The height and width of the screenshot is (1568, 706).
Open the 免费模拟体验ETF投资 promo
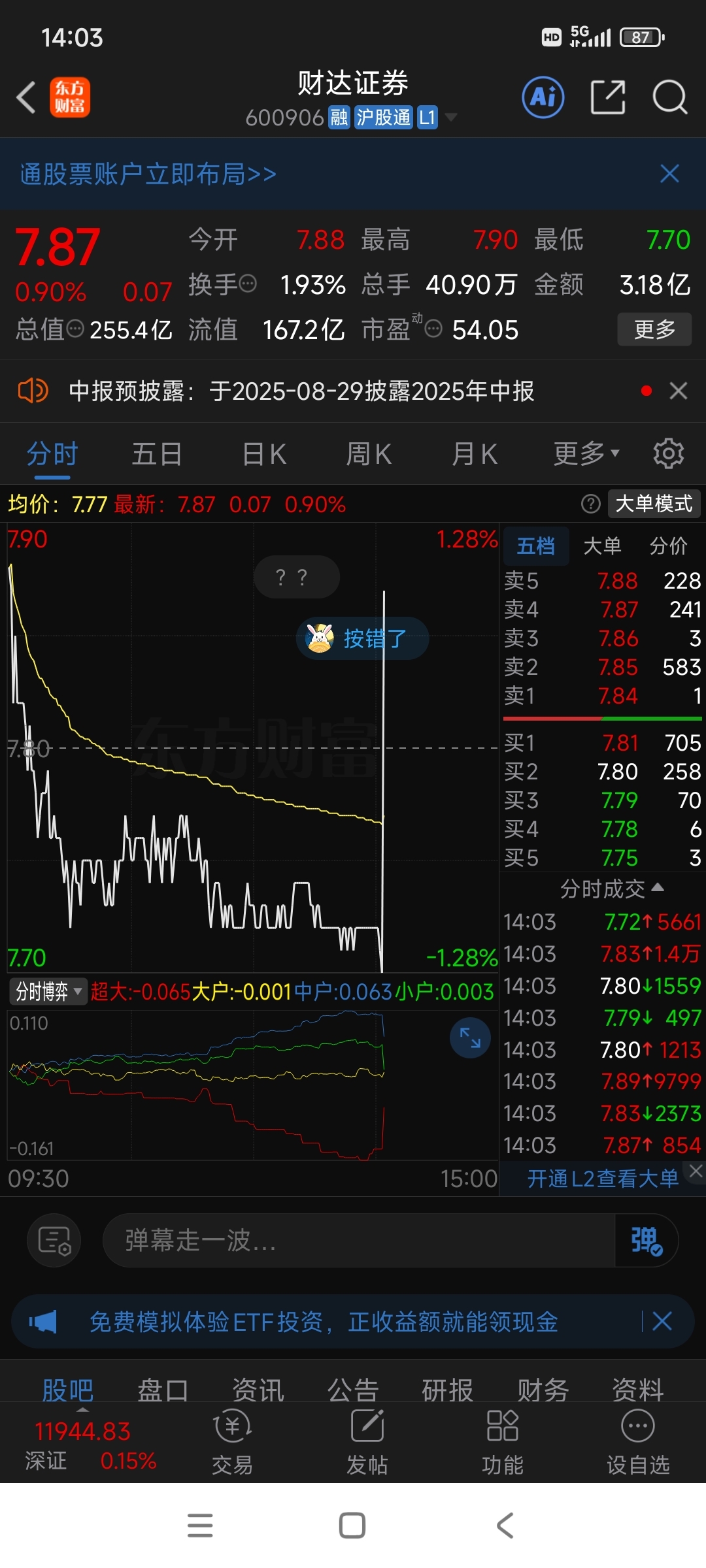click(x=324, y=1322)
